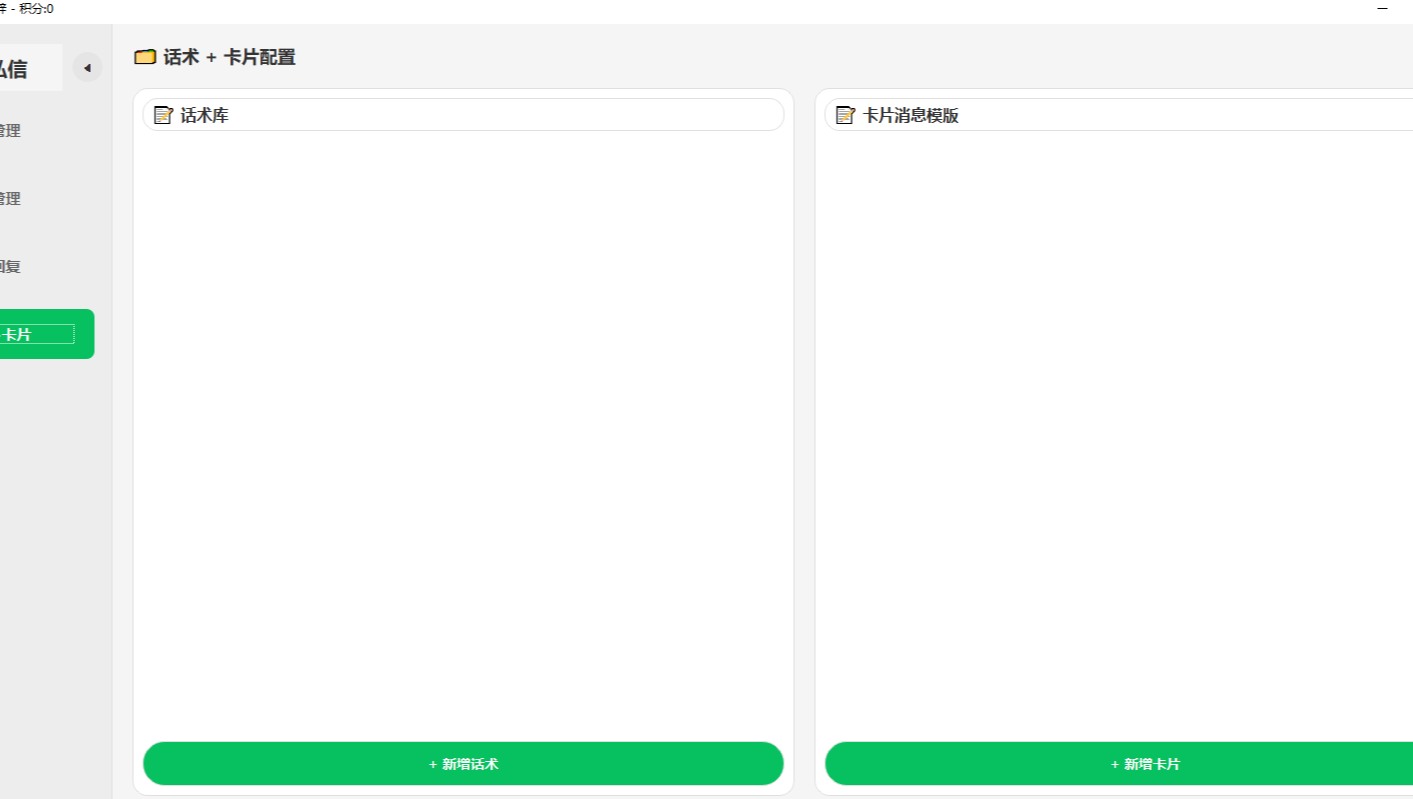
Task: Click the blank middle of the title bar
Action: (700, 8)
